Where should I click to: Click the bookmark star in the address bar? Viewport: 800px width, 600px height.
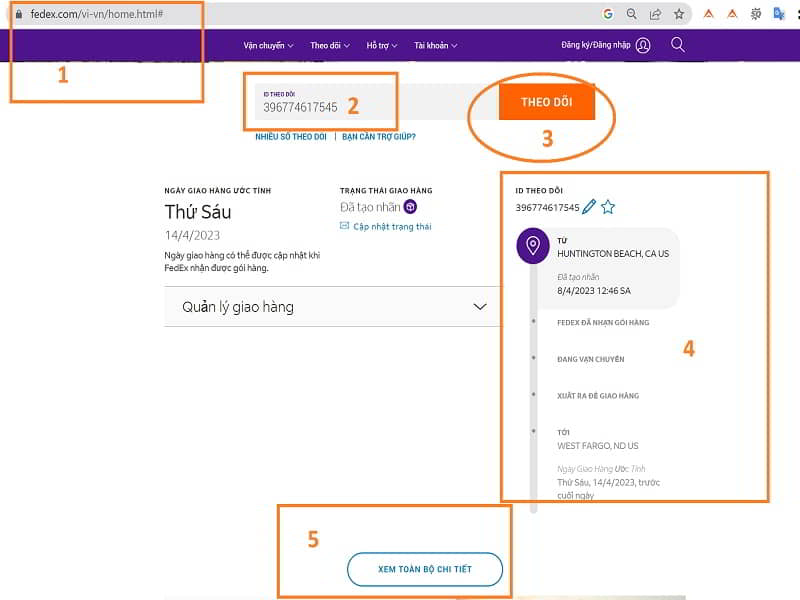680,14
